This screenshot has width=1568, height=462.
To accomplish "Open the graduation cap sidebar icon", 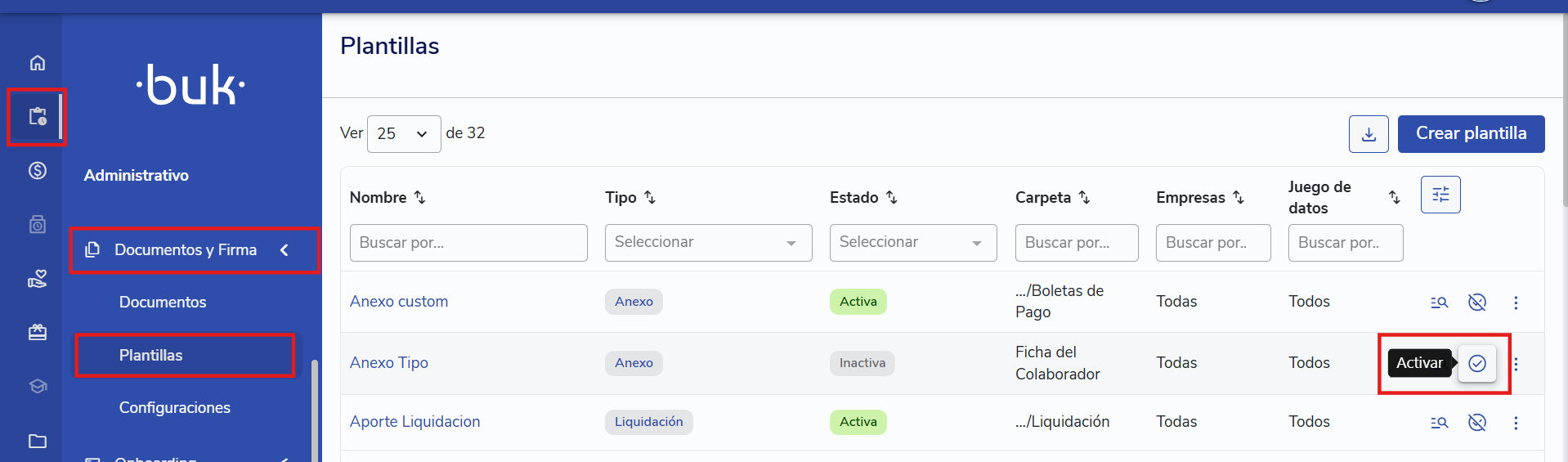I will (38, 386).
